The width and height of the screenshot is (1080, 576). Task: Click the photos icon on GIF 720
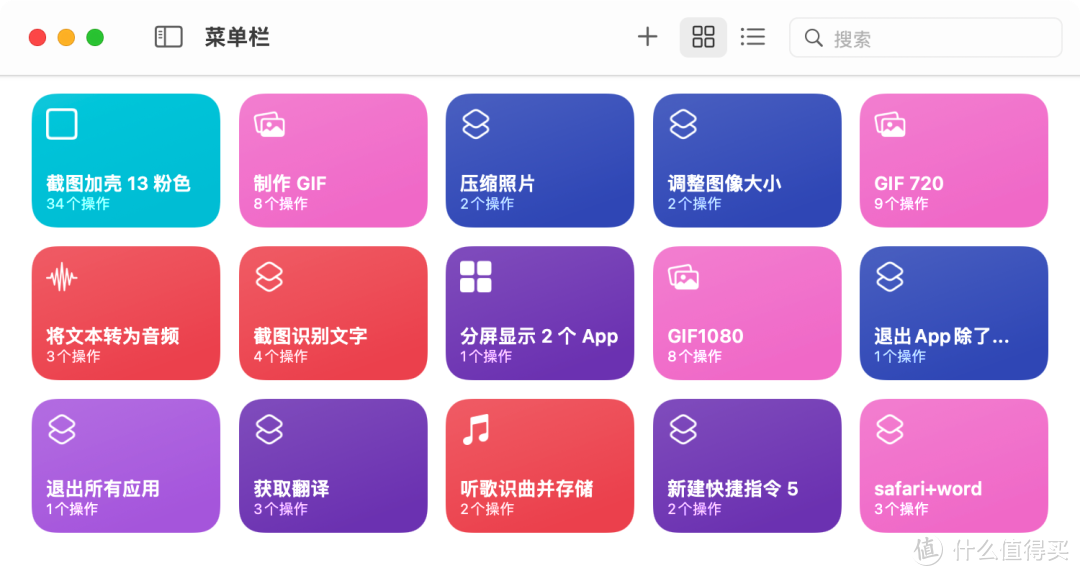coord(890,125)
